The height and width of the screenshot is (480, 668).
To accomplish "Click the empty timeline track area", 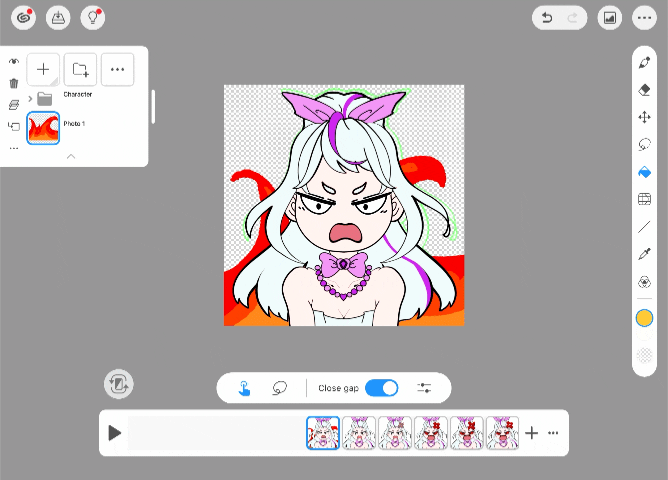I will (x=216, y=433).
